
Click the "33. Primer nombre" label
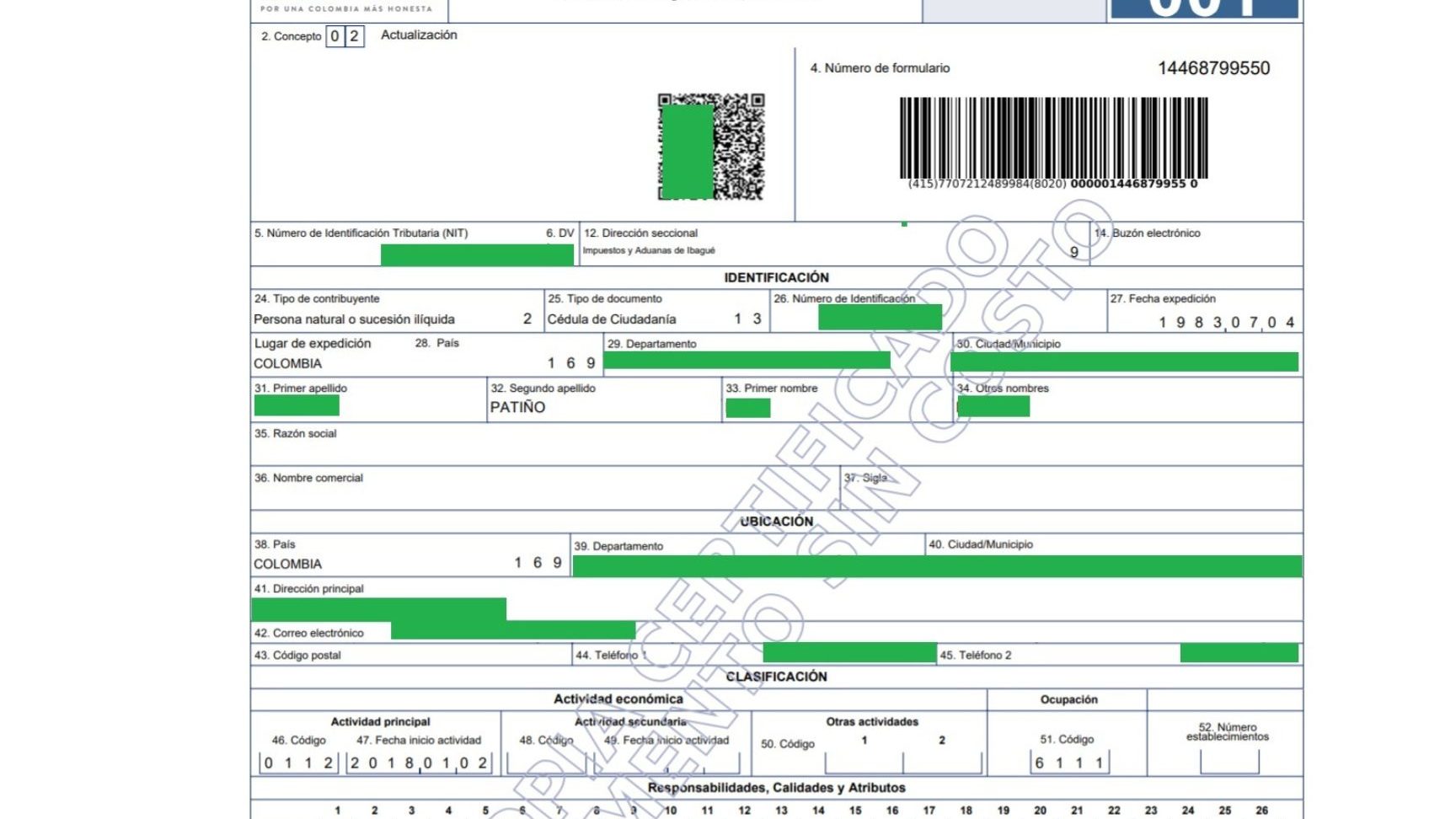pos(772,388)
